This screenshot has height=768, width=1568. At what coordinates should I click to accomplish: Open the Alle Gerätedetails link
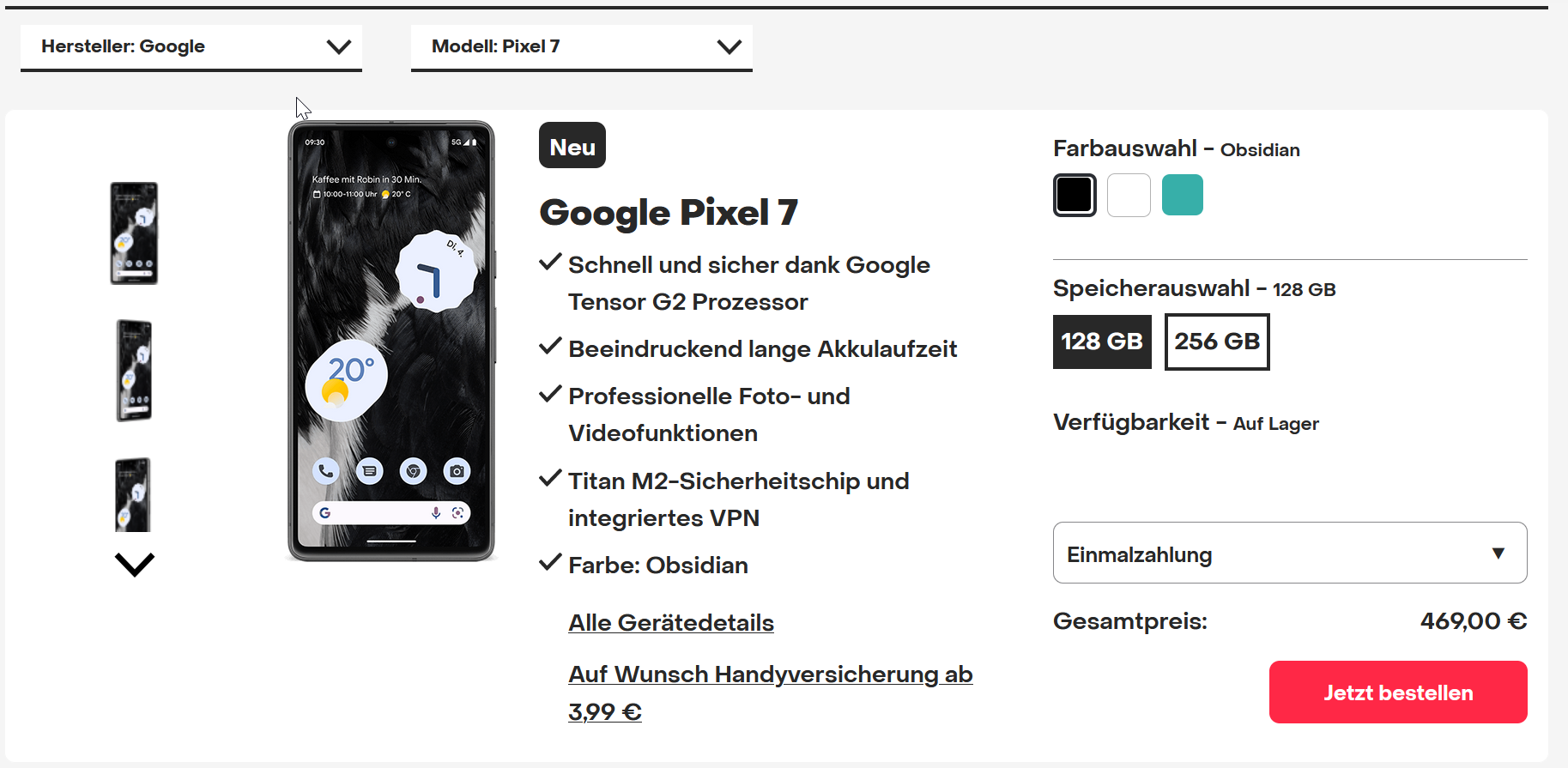[671, 623]
